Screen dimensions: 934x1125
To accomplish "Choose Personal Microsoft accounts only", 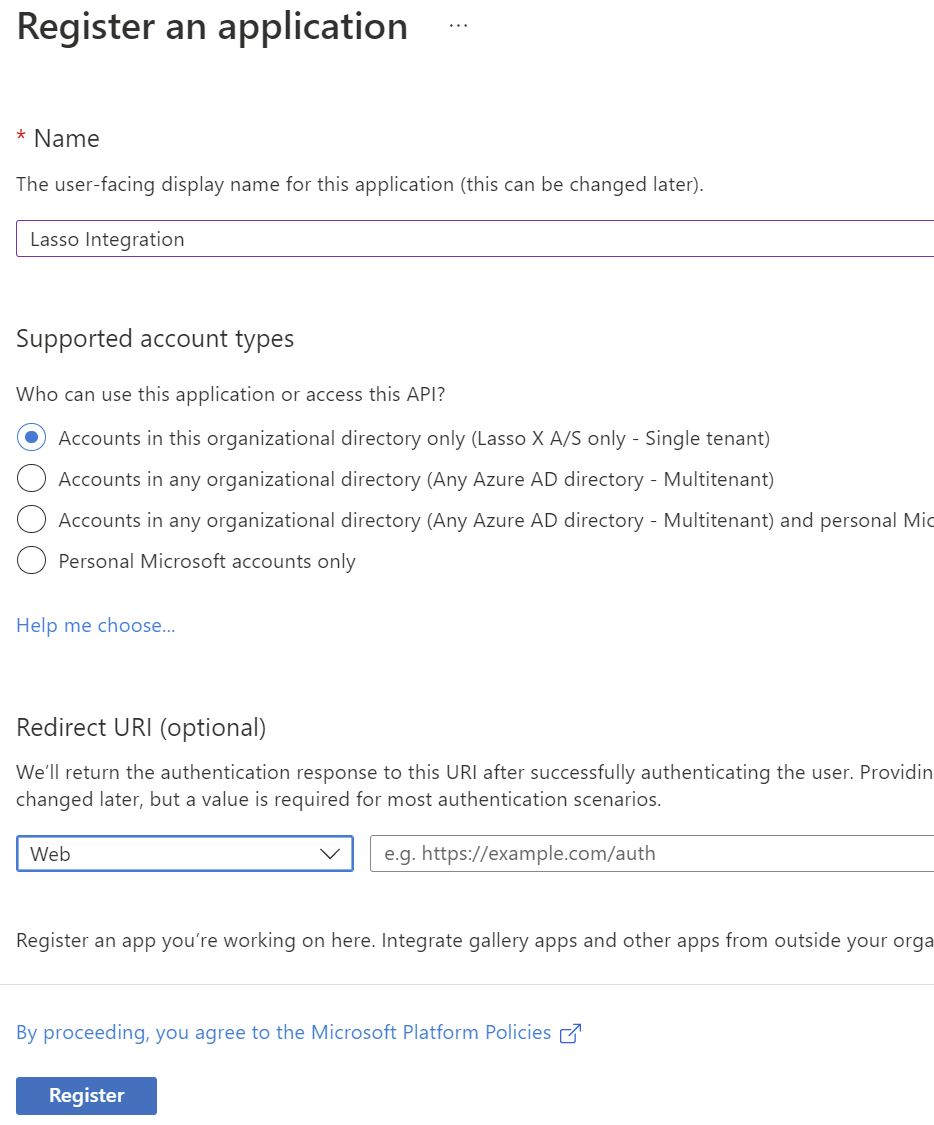I will [x=32, y=561].
